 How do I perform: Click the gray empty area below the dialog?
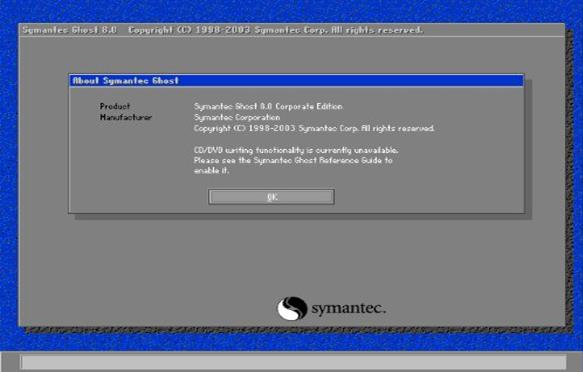[292, 256]
